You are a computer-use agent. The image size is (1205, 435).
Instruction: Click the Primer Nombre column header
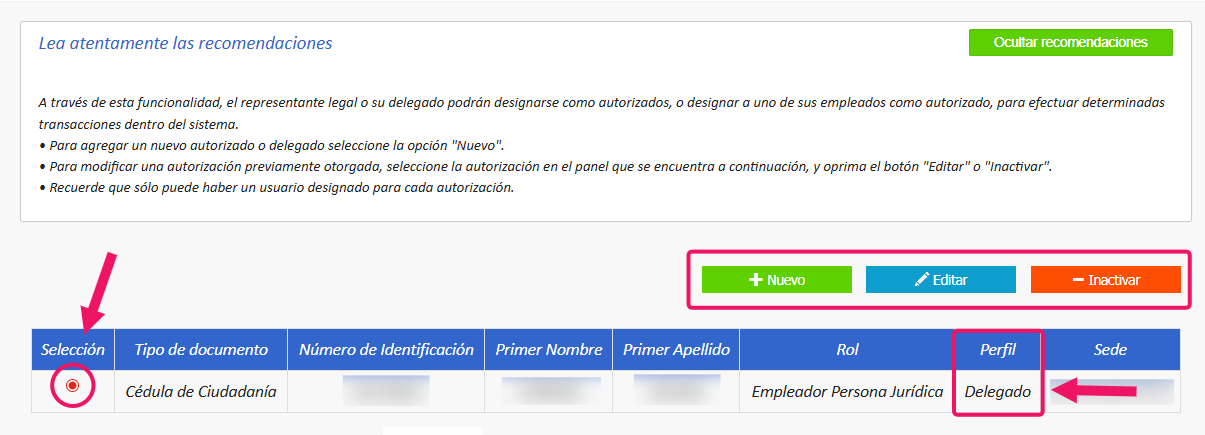(549, 349)
